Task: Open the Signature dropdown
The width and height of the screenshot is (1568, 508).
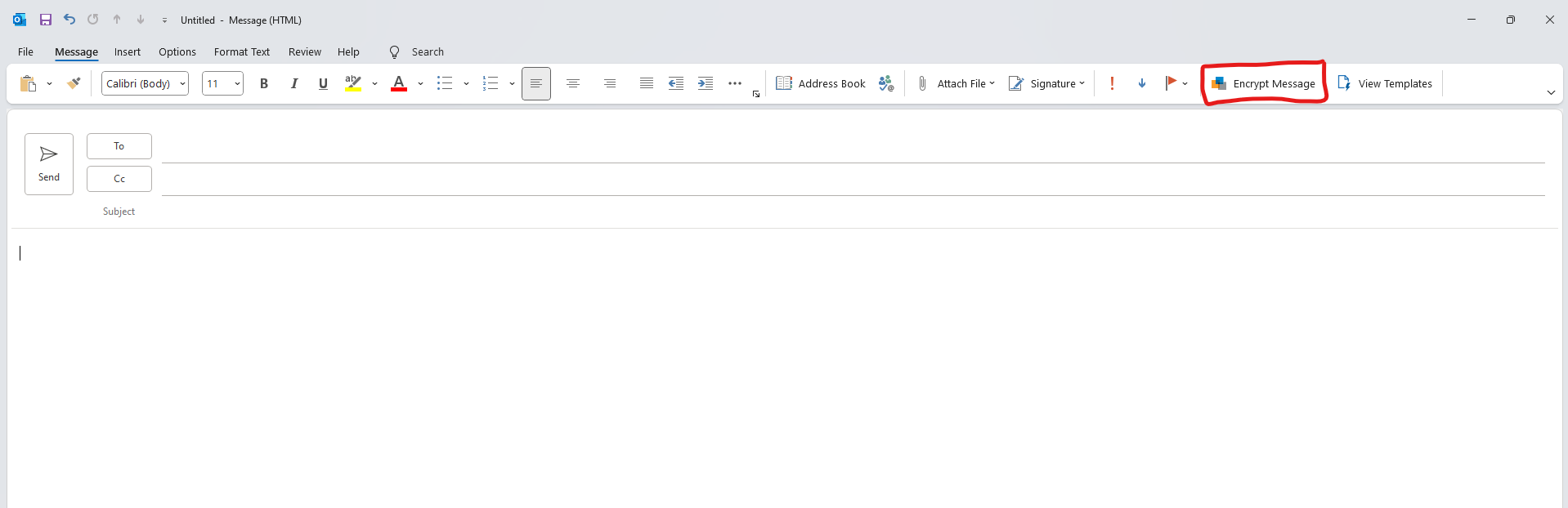Action: point(1046,83)
